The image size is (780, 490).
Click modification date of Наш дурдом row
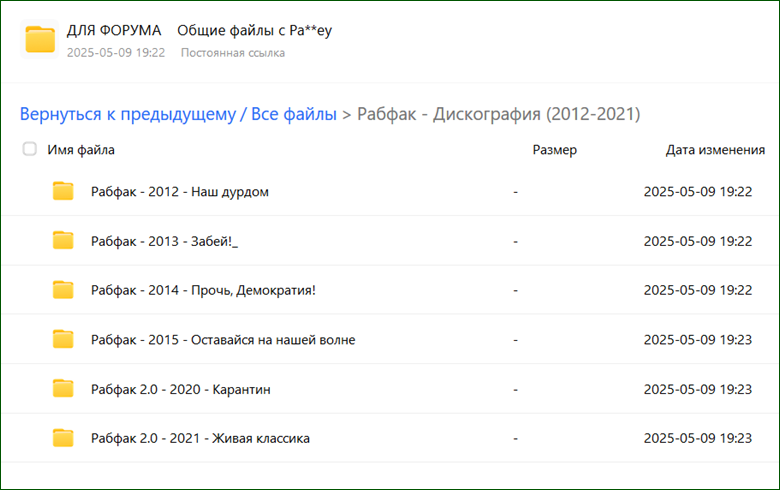(698, 192)
